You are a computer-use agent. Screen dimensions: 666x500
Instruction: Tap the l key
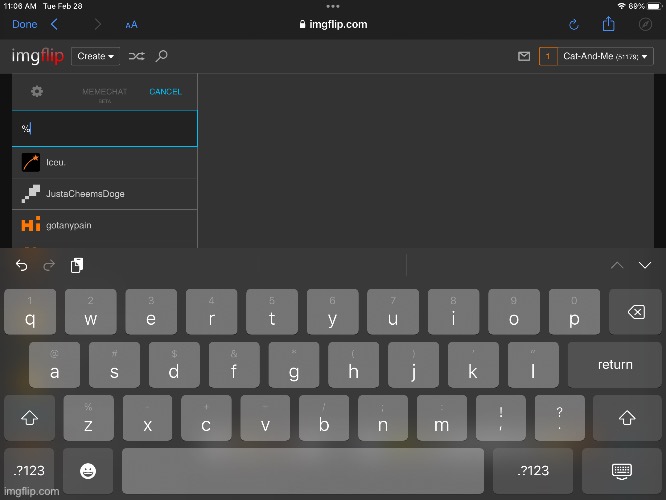tap(533, 365)
